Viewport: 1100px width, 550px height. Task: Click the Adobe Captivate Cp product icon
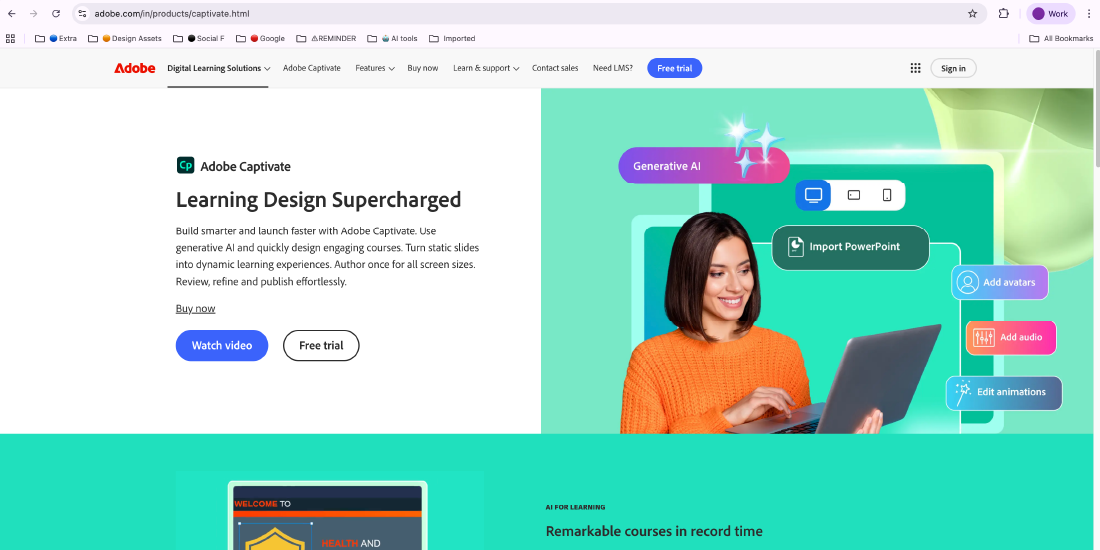click(185, 166)
